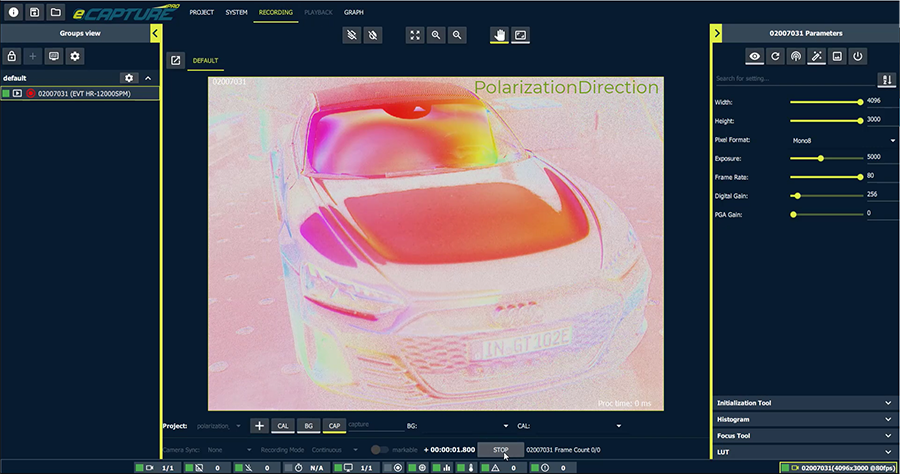Screen dimensions: 900x474
Task: Select the hand pan tool
Action: pyautogui.click(x=499, y=35)
